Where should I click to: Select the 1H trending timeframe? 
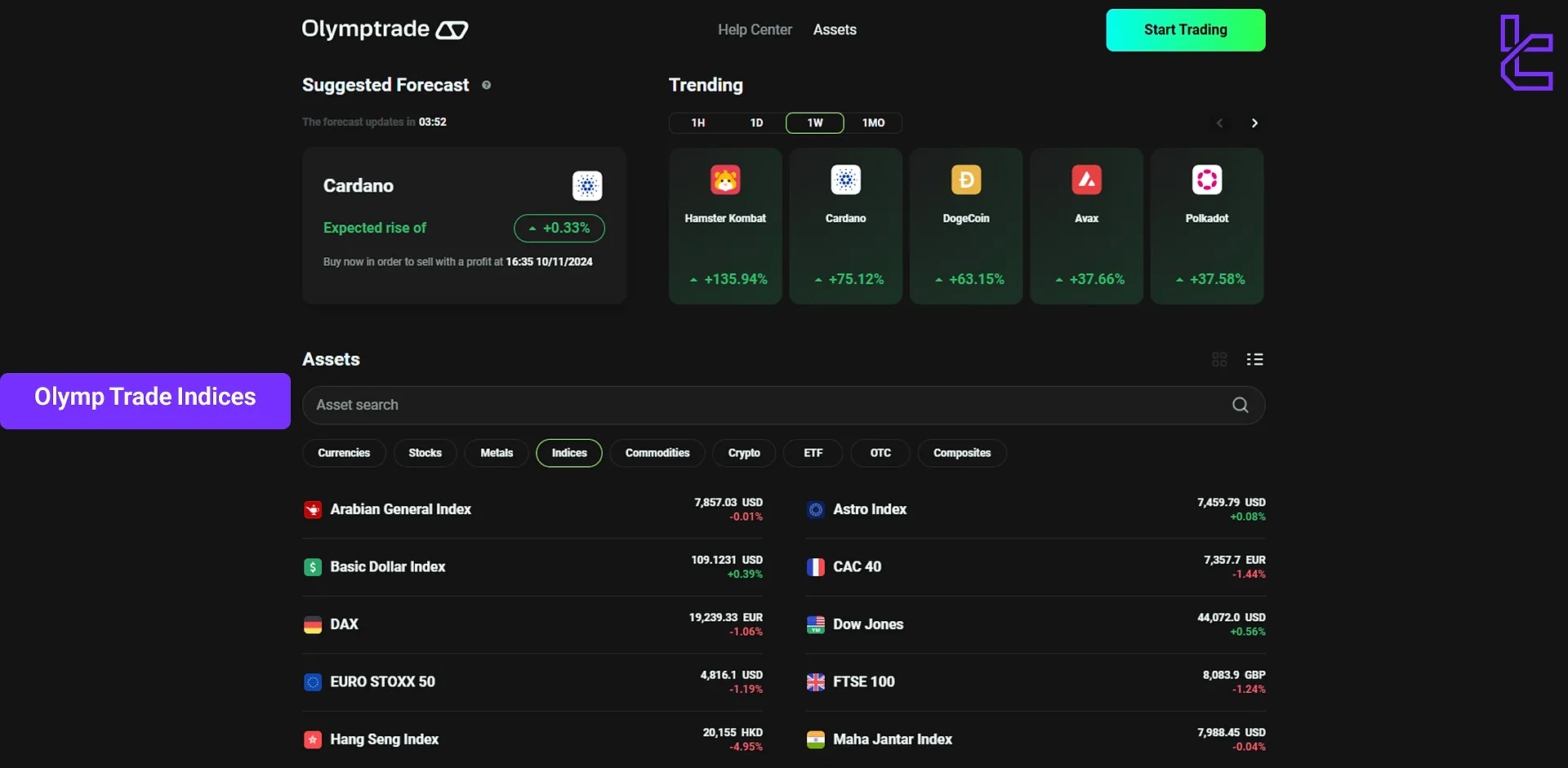[x=698, y=123]
